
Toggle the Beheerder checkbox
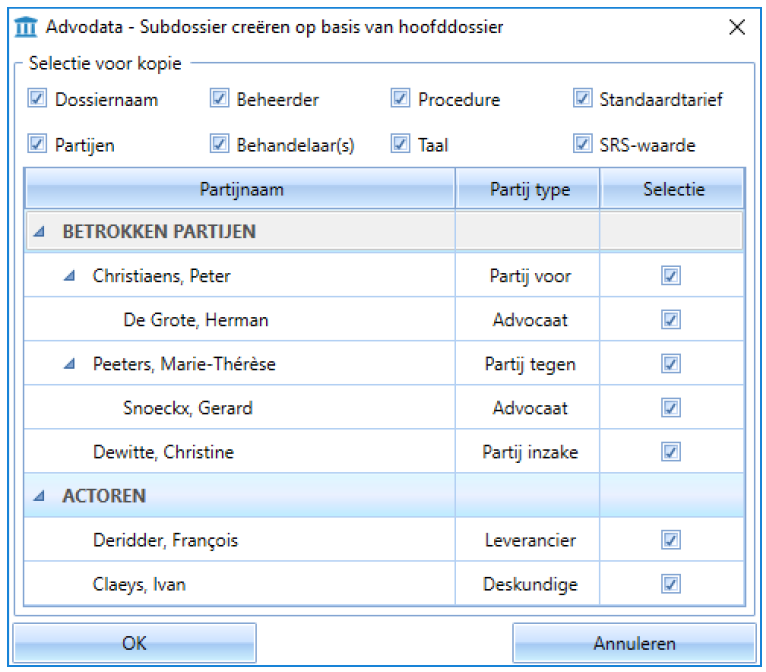tap(219, 98)
